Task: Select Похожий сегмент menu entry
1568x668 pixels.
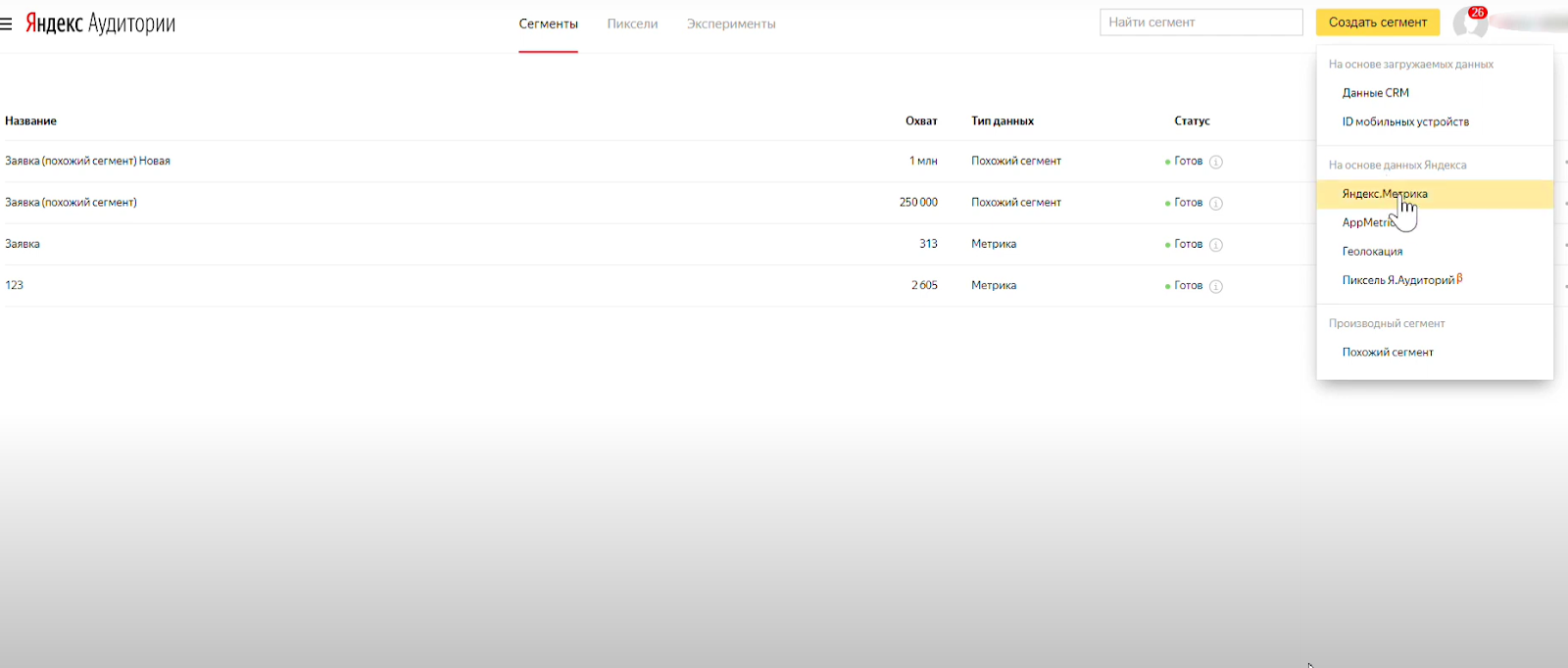Action: (1388, 353)
